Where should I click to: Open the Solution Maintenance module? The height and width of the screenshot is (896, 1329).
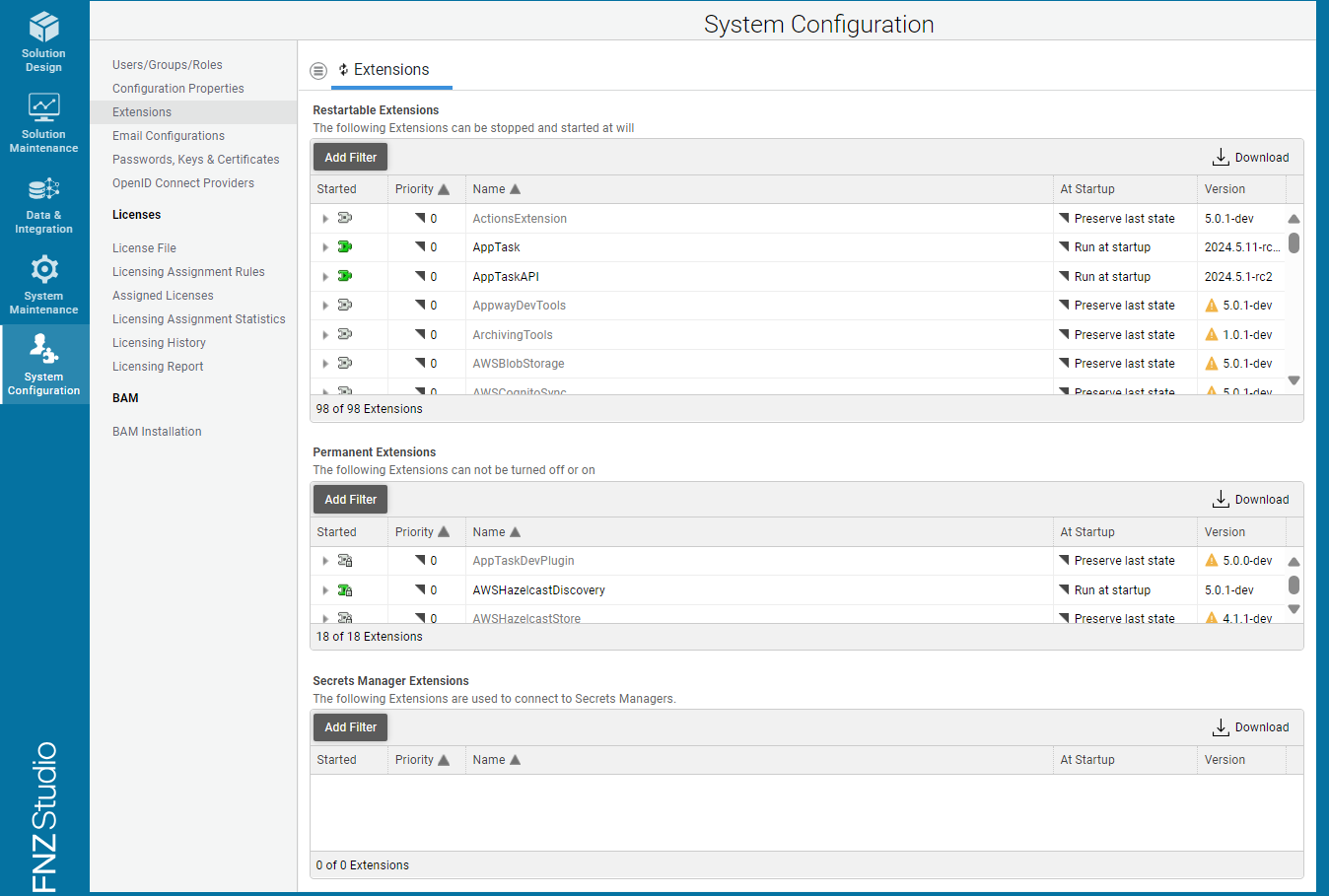(44, 122)
